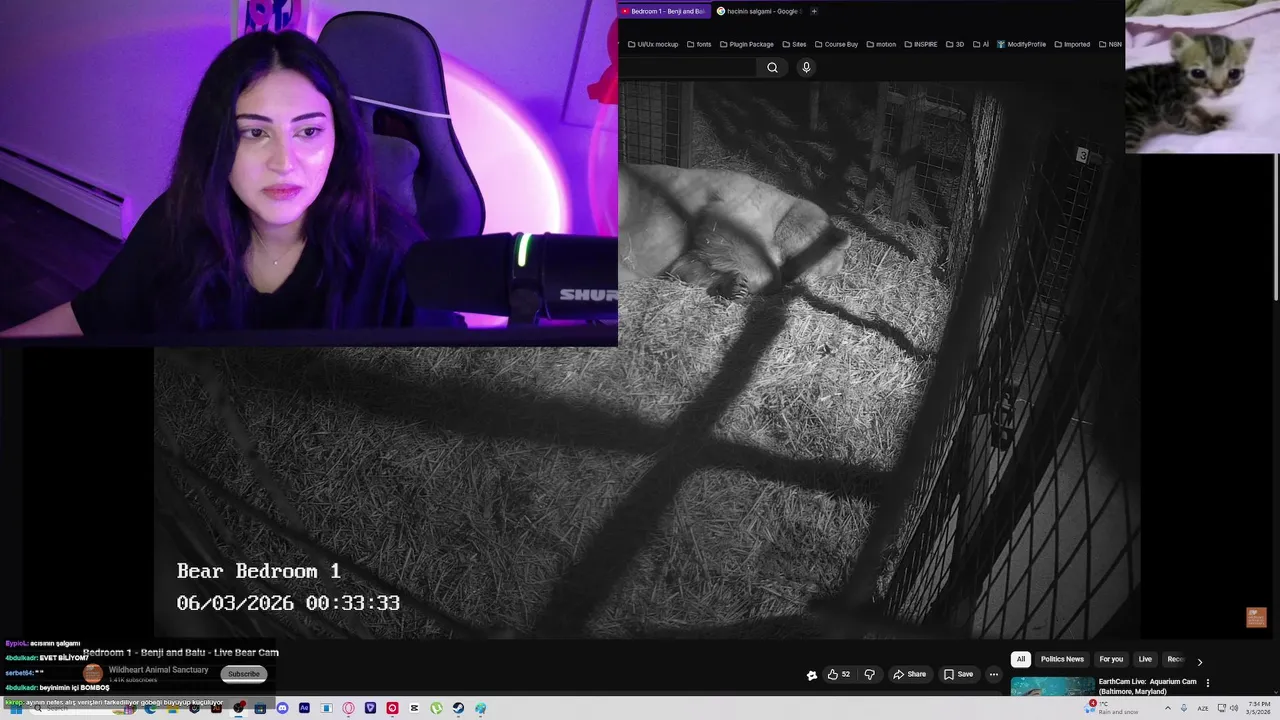Image resolution: width=1280 pixels, height=720 pixels.
Task: Open the AI bookmark folder
Action: [x=981, y=44]
